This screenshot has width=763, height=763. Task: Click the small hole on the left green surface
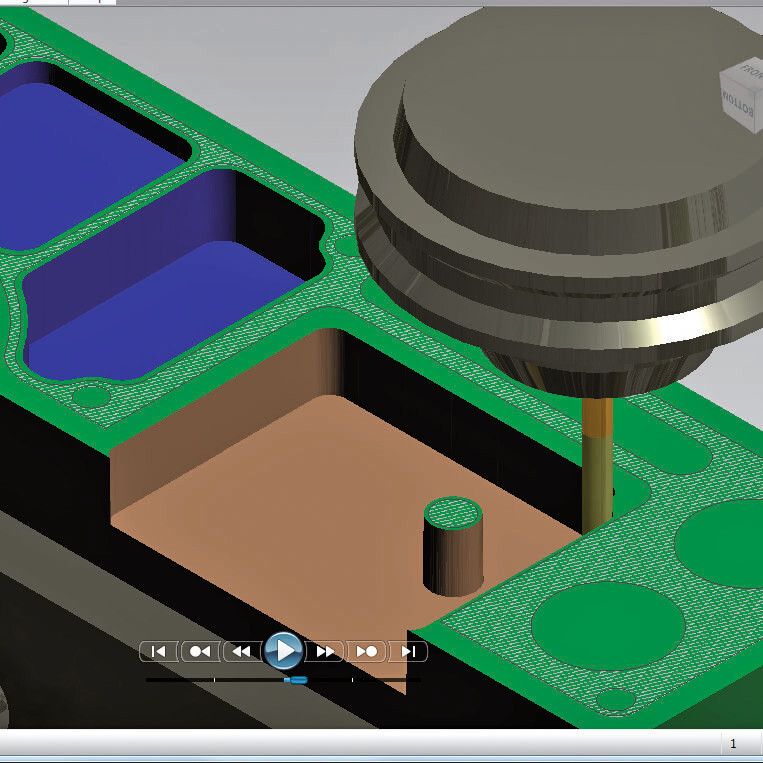90,397
